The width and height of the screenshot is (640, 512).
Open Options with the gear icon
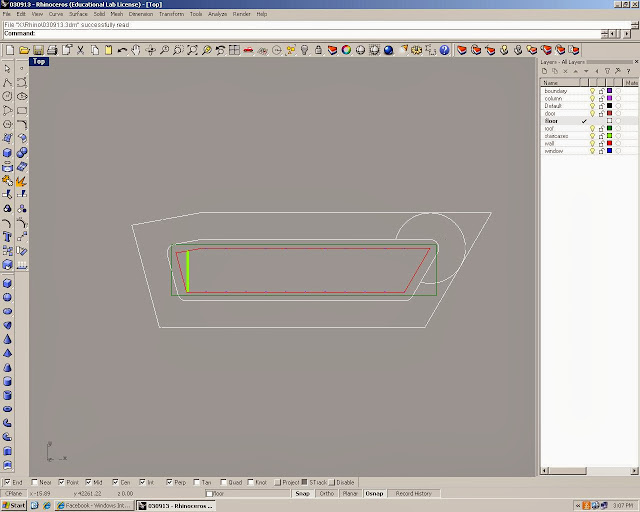coord(416,50)
